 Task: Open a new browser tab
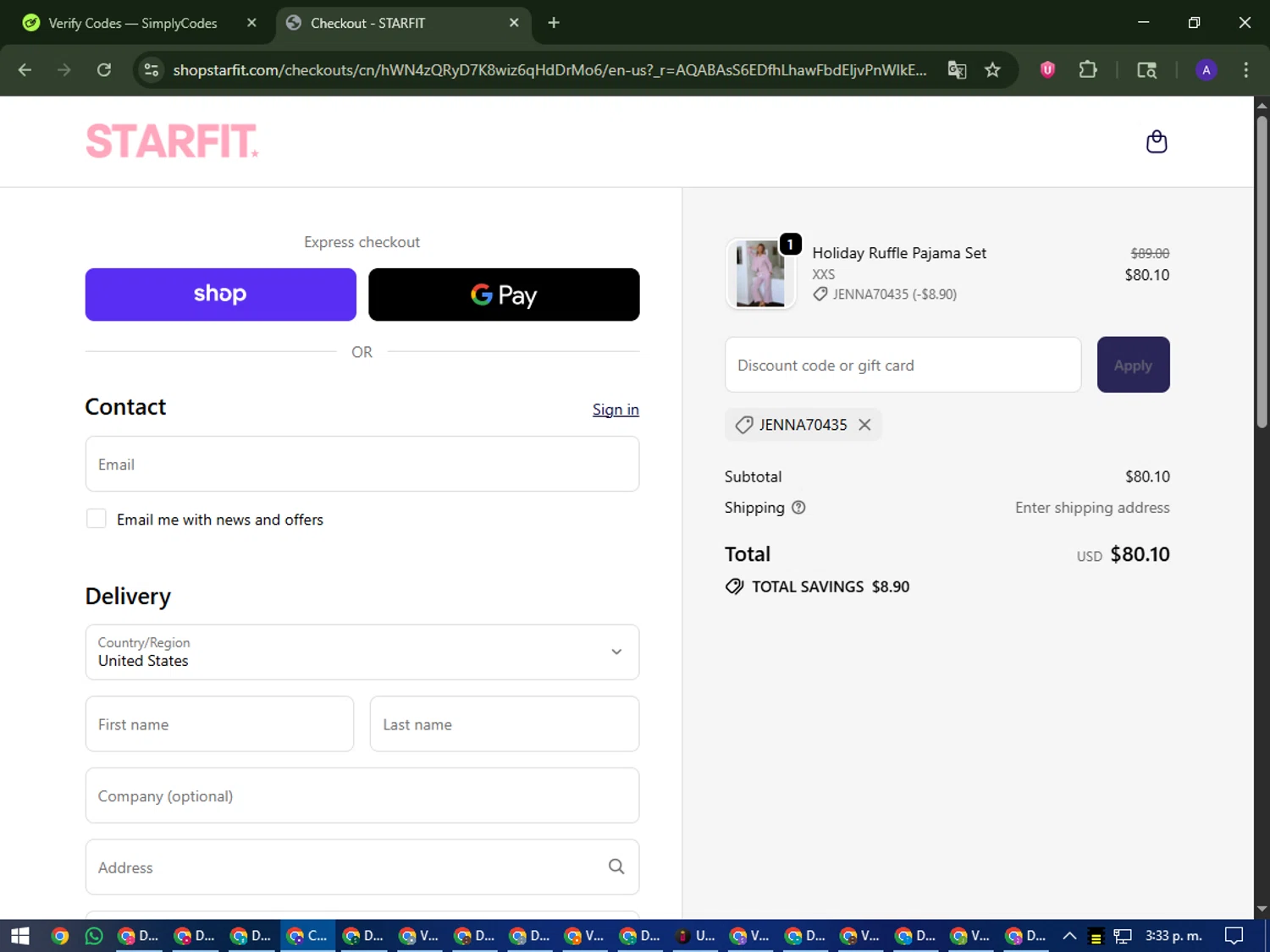tap(554, 23)
